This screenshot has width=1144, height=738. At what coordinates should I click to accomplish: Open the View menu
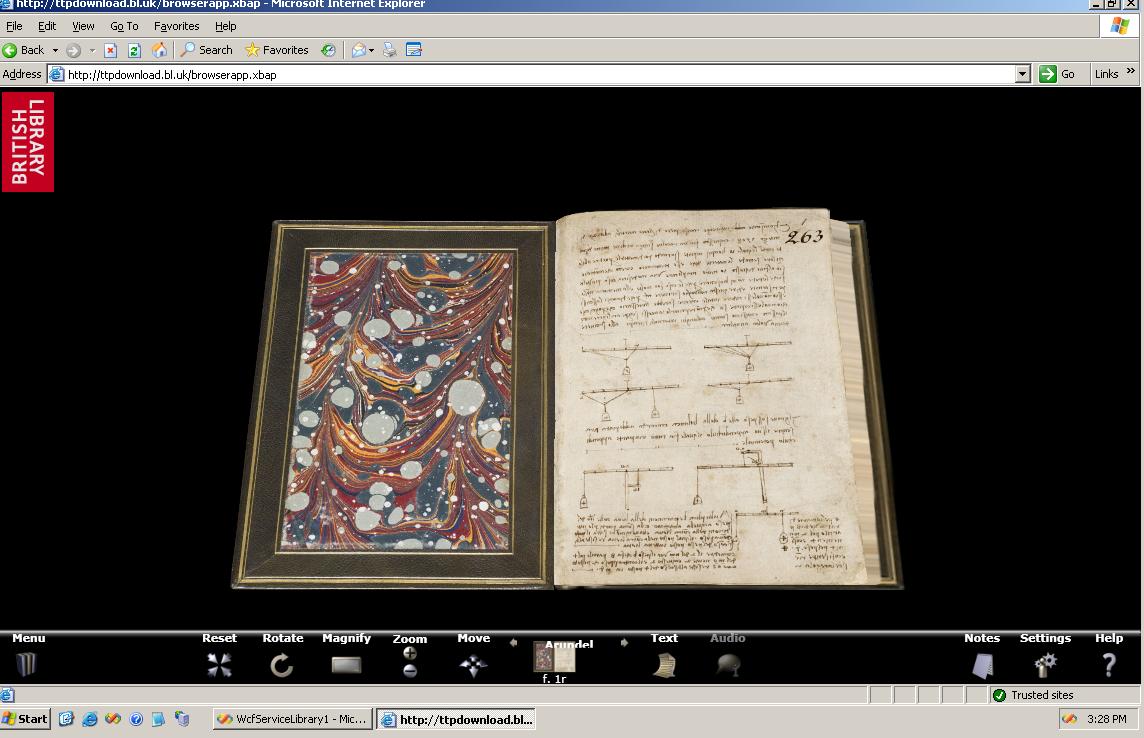click(82, 26)
